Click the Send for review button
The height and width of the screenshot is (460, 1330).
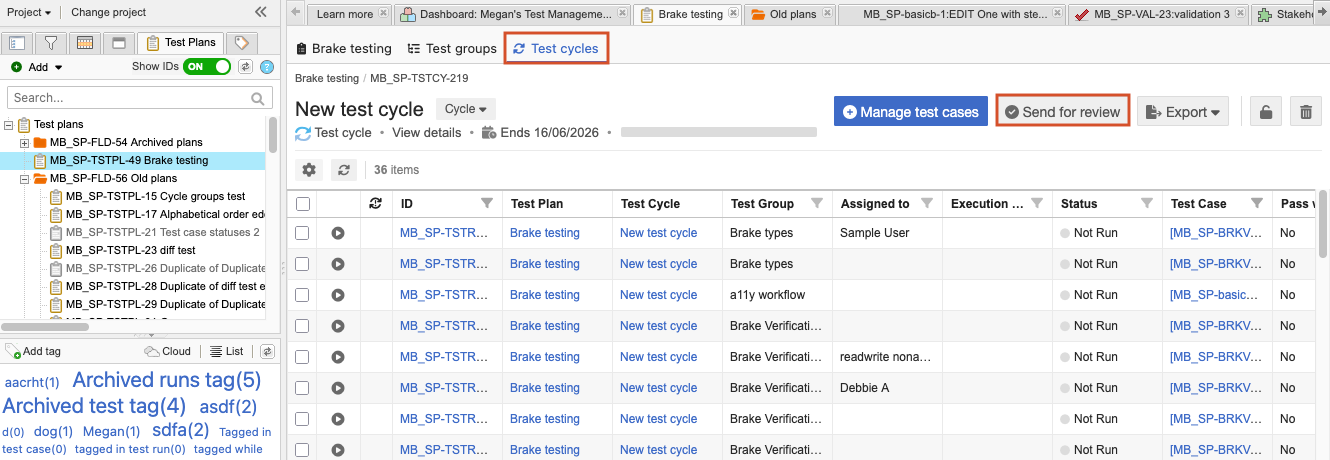point(1063,112)
